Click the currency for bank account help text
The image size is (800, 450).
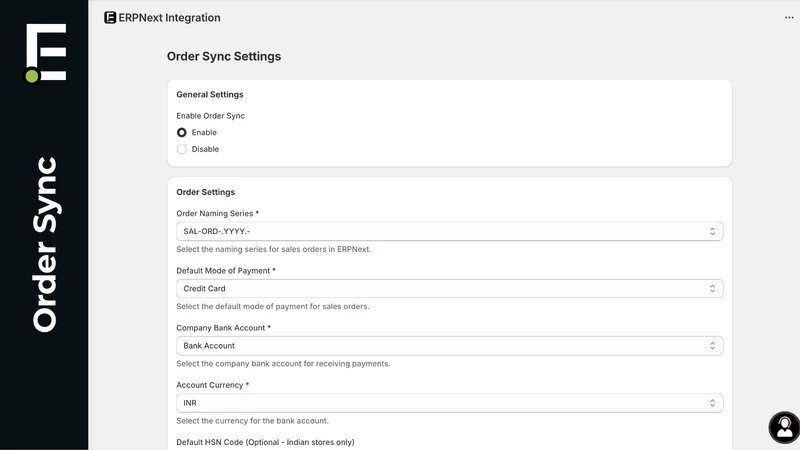[x=253, y=421]
